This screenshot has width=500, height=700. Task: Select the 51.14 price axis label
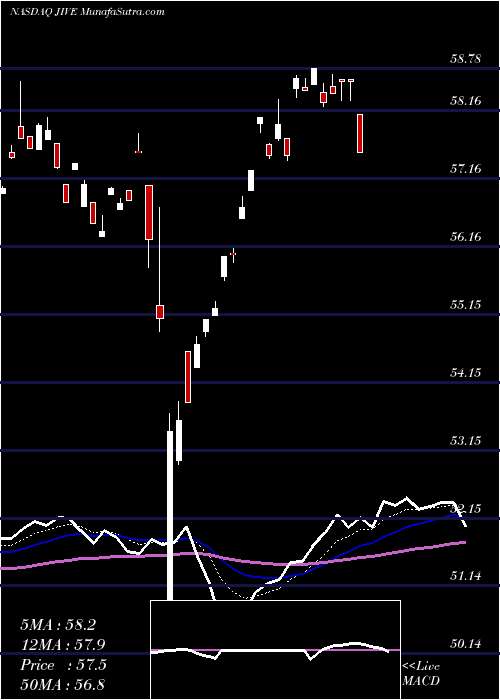466,576
